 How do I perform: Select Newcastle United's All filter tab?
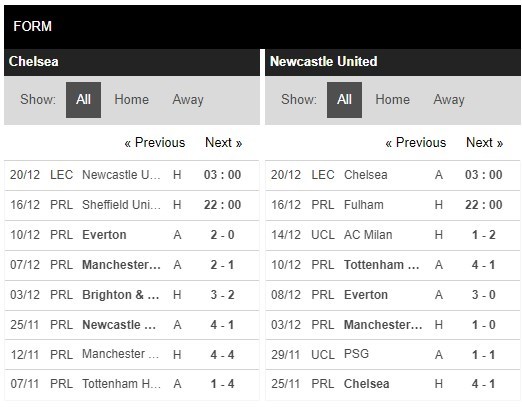(x=344, y=100)
